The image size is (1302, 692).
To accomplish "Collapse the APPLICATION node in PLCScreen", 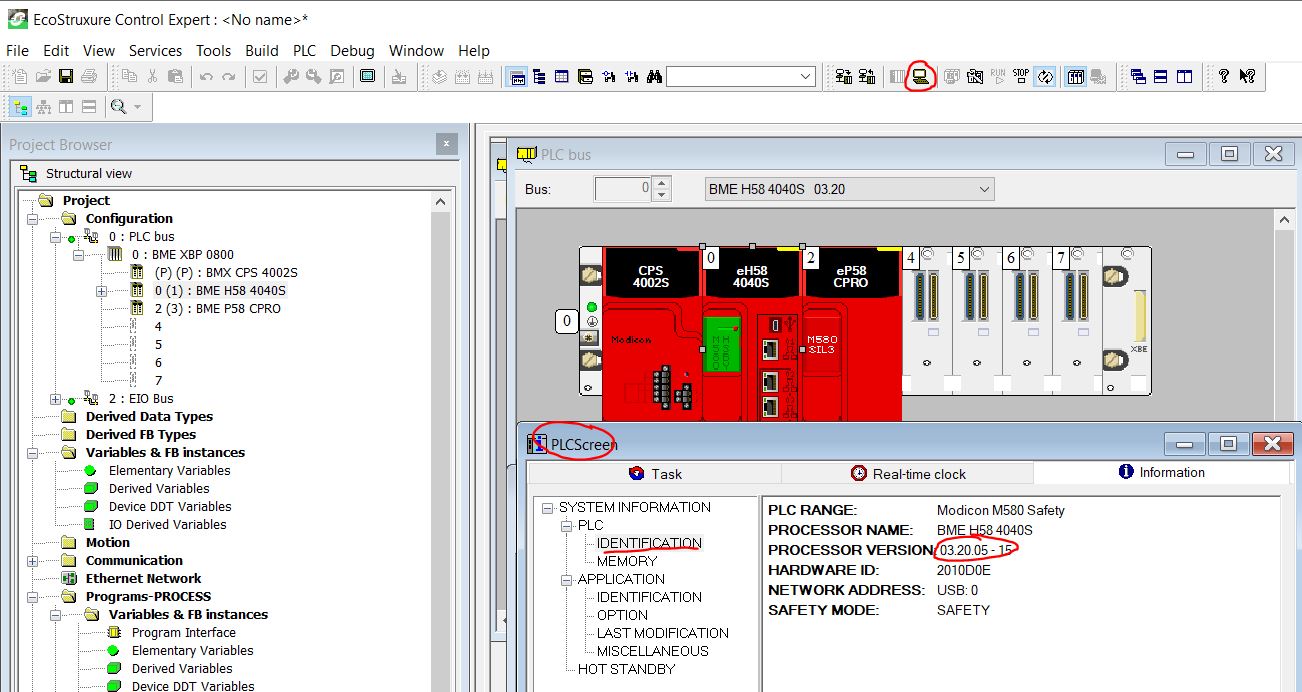I will [566, 579].
